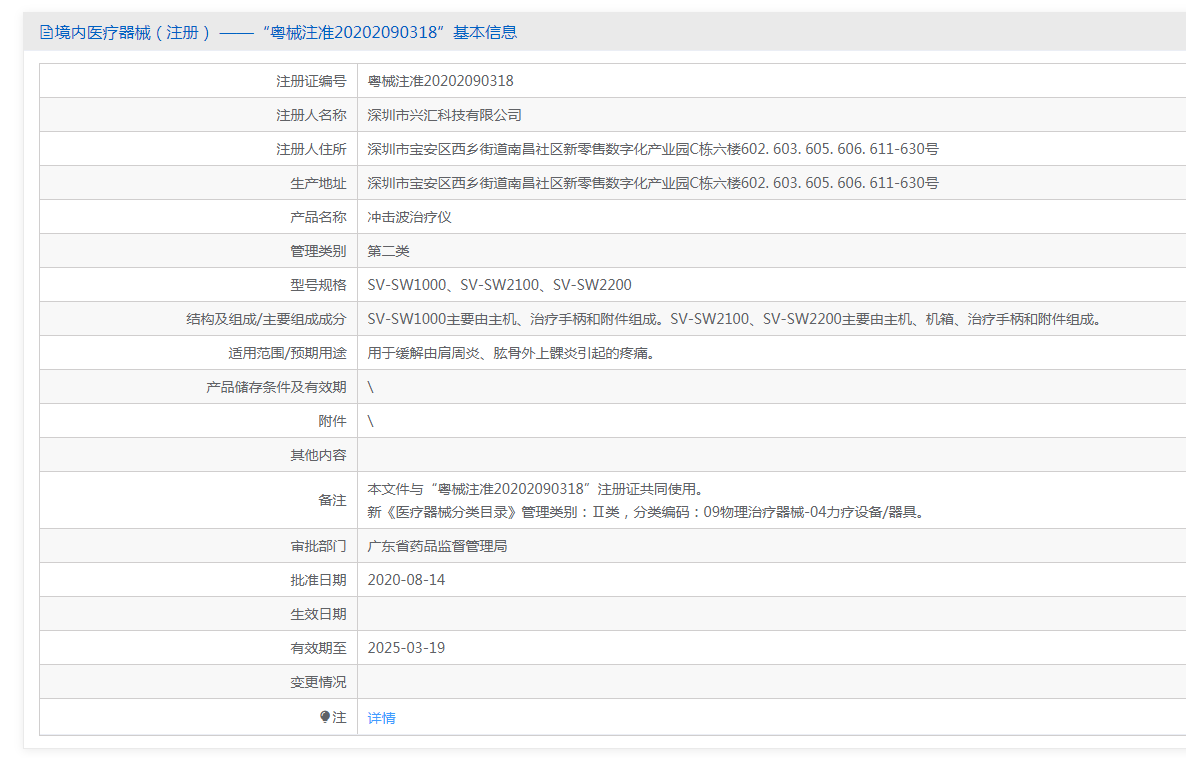Click expiry date 2025-03-19

(x=406, y=648)
